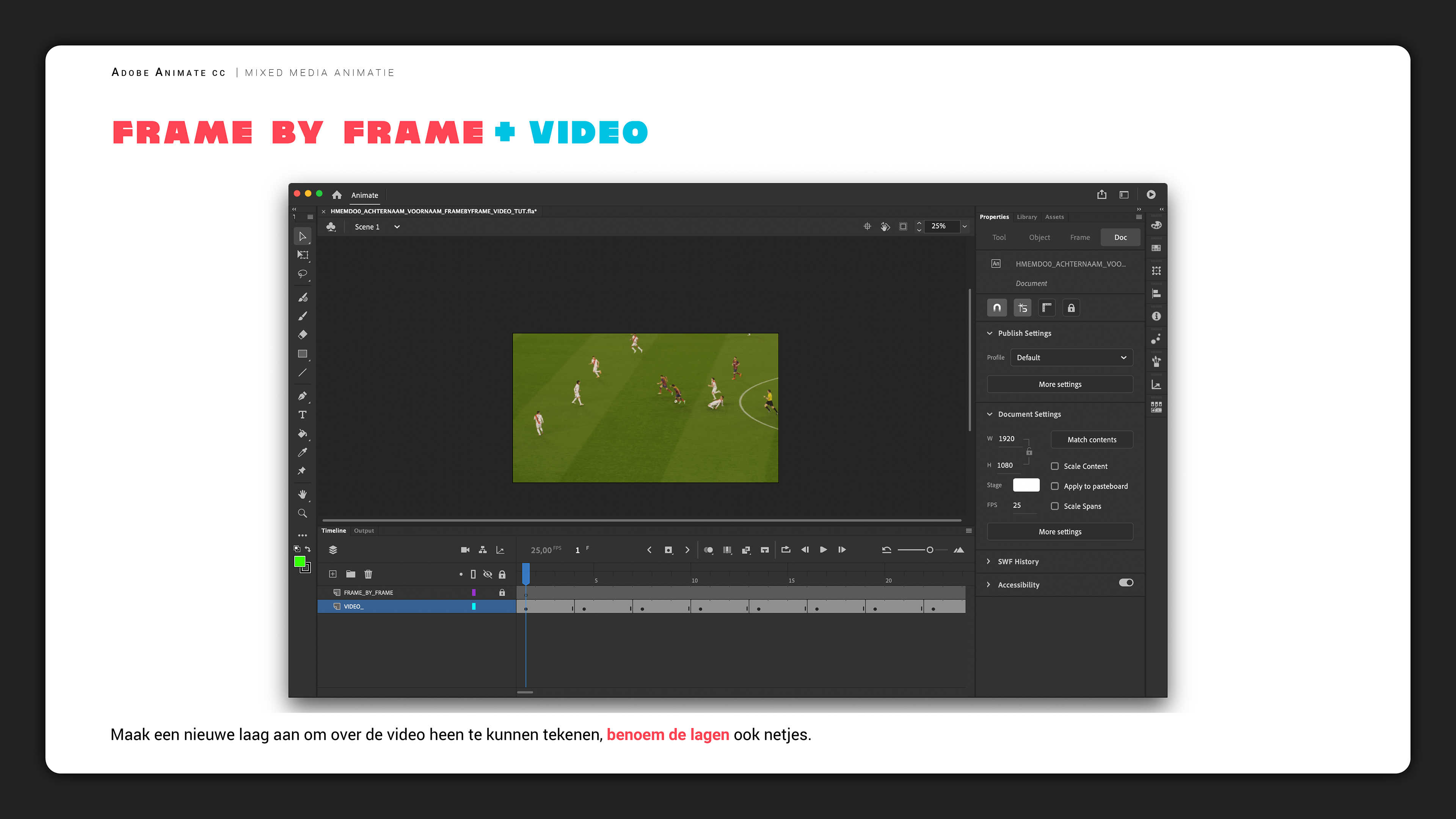
Task: Select the Lasso tool
Action: pos(303,274)
